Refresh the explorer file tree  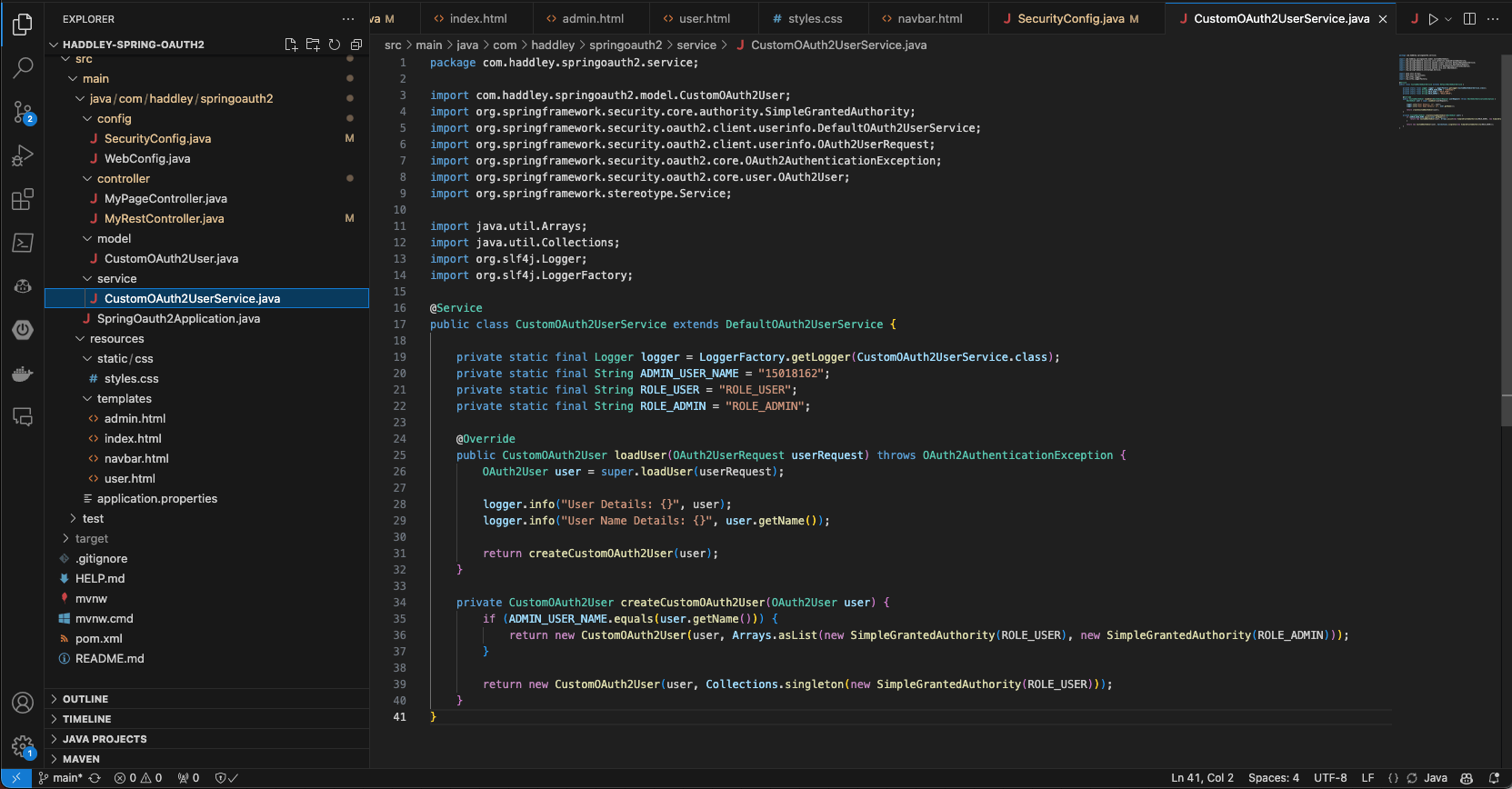coord(335,45)
